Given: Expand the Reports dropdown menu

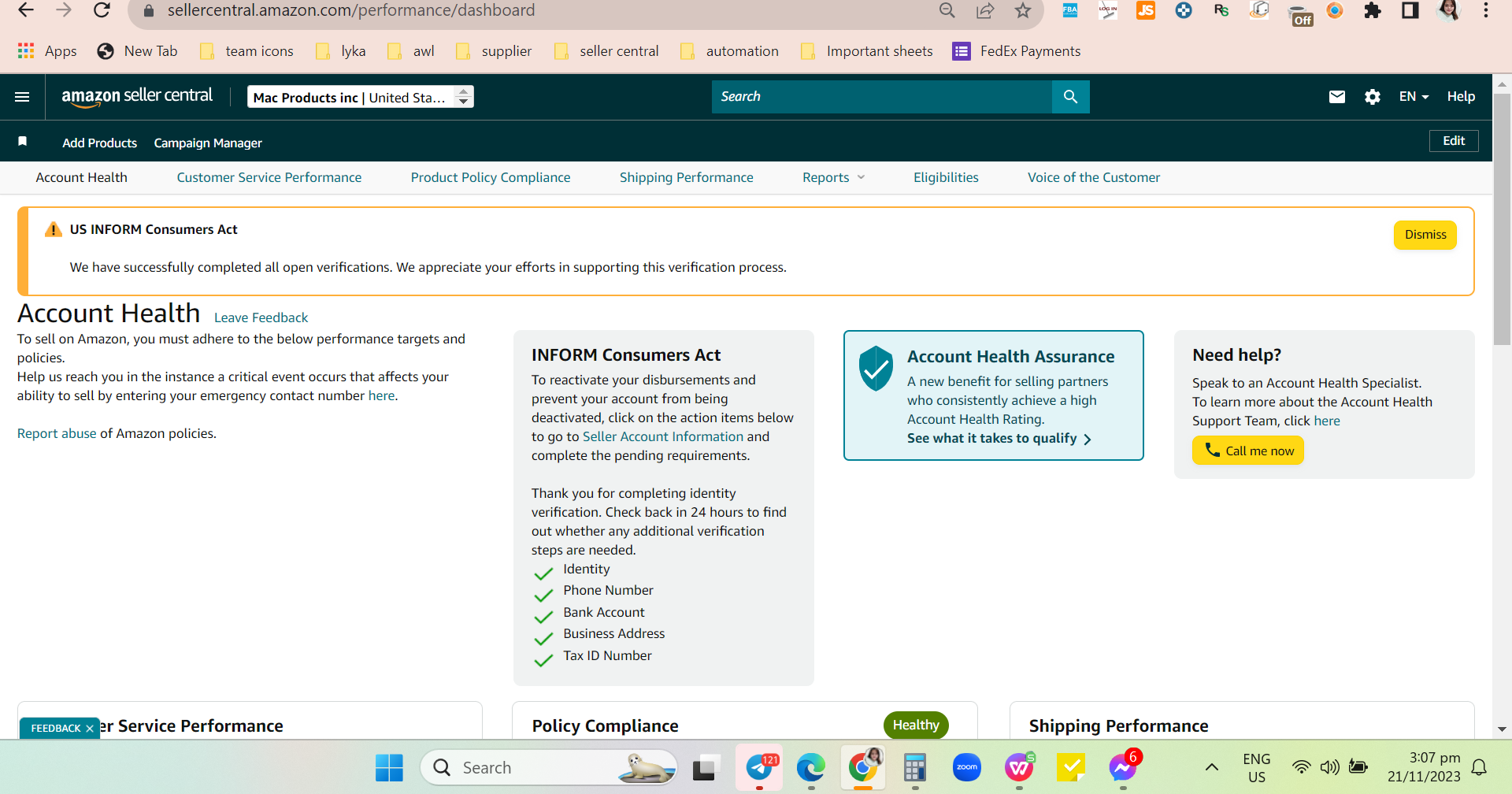Looking at the screenshot, I should [833, 178].
